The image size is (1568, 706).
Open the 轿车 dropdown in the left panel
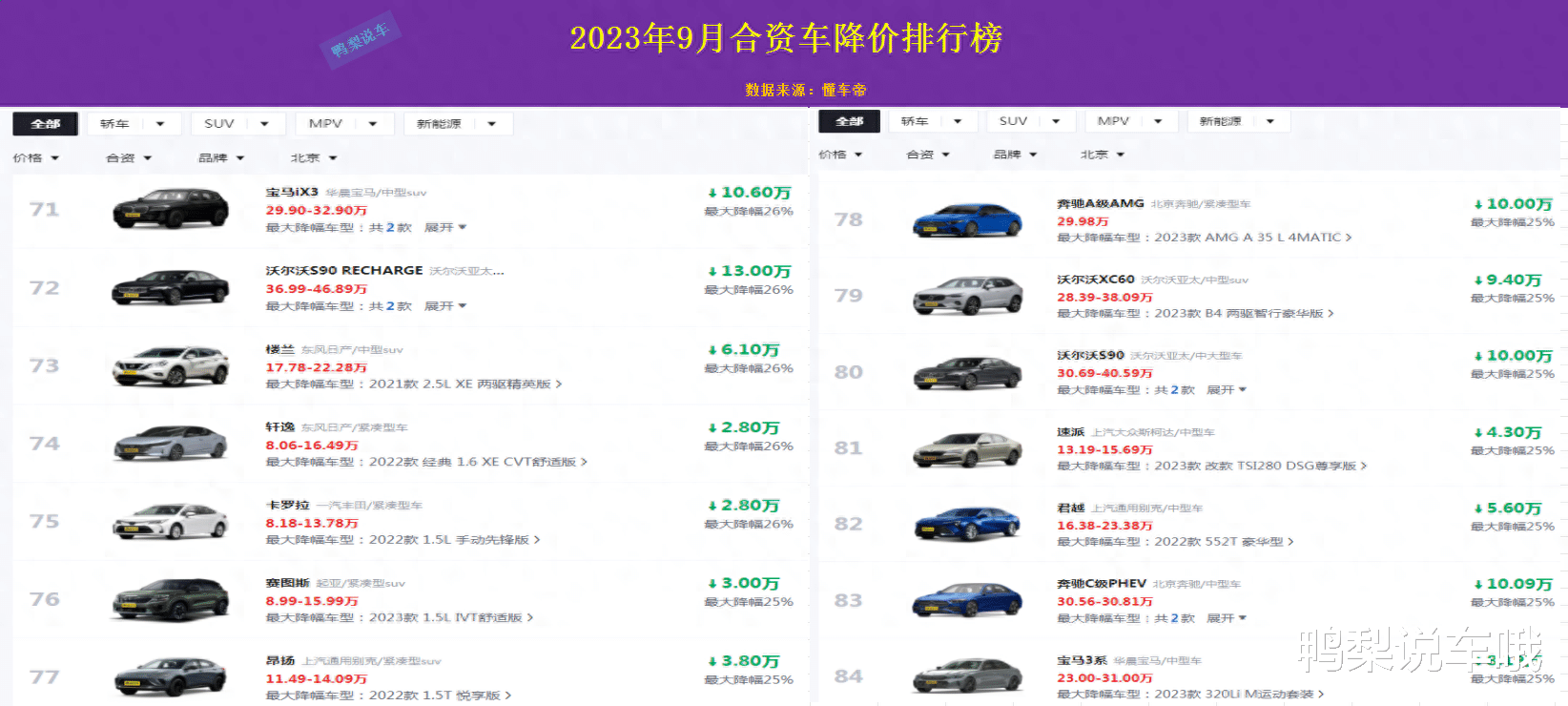point(133,124)
